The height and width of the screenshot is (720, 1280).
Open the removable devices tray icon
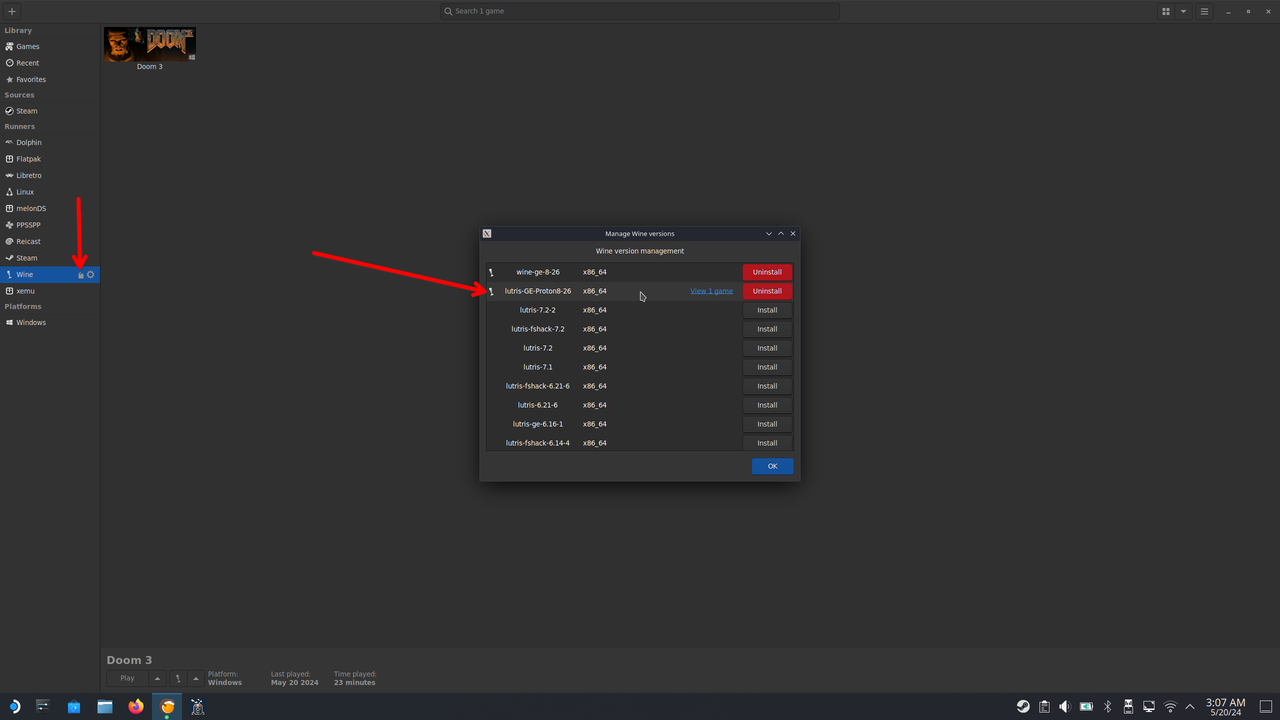pos(1128,706)
